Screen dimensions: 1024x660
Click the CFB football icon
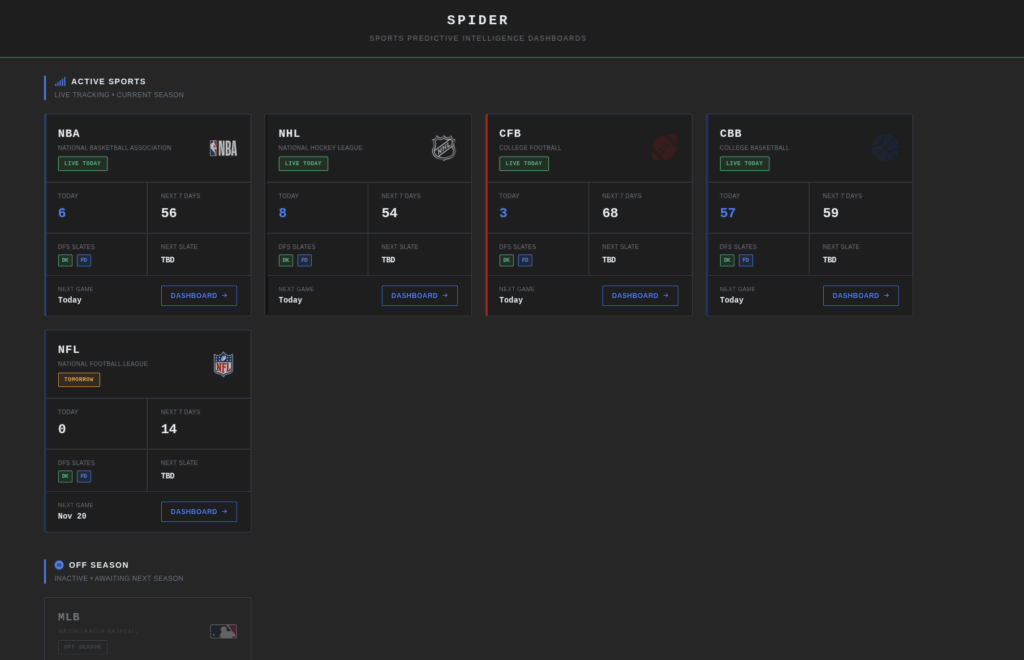coord(664,148)
